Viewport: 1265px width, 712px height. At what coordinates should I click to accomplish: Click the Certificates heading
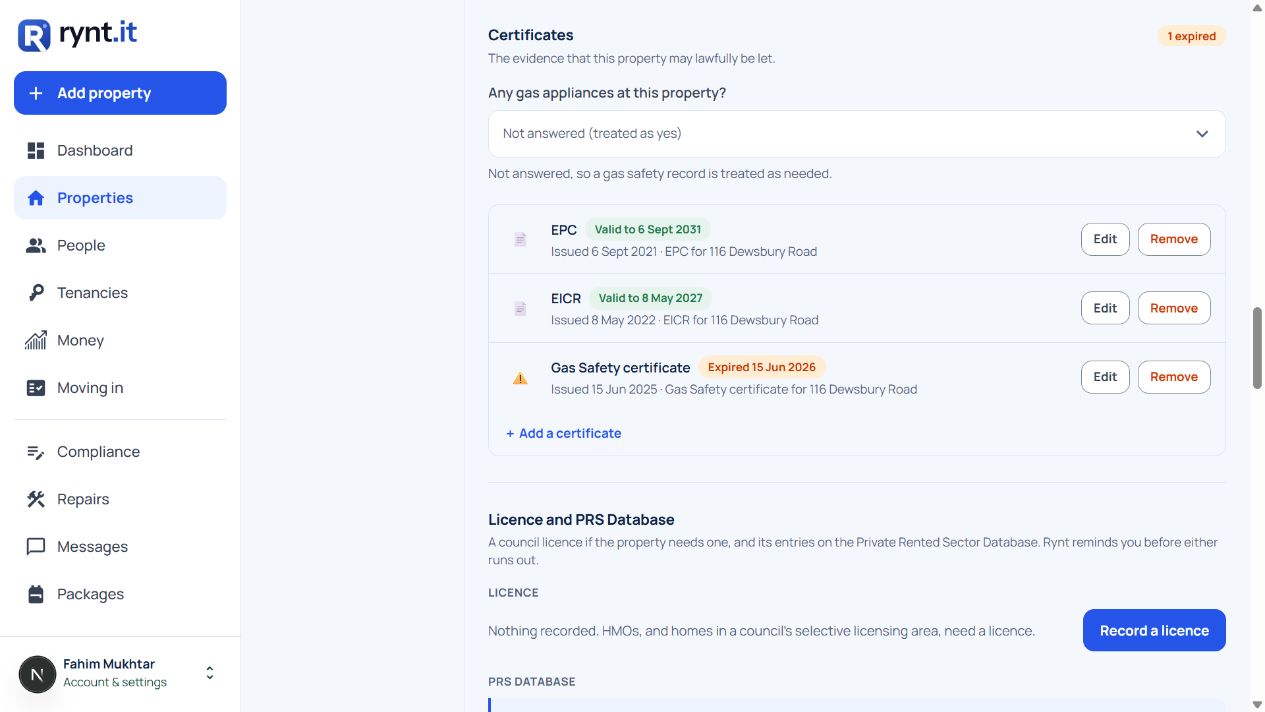(x=531, y=35)
